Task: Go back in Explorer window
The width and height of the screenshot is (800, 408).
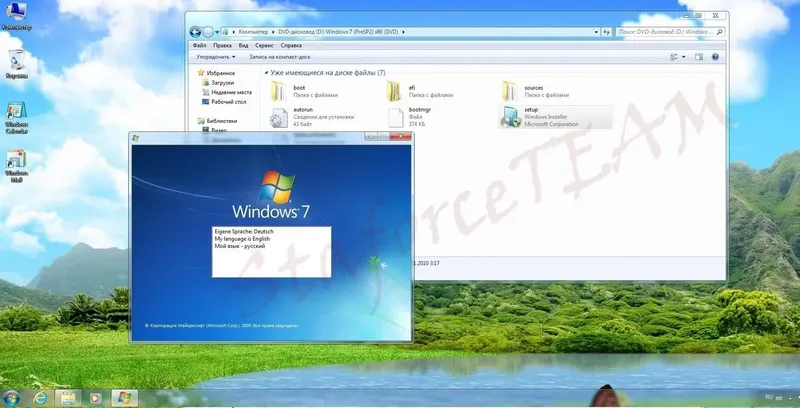Action: (x=195, y=32)
